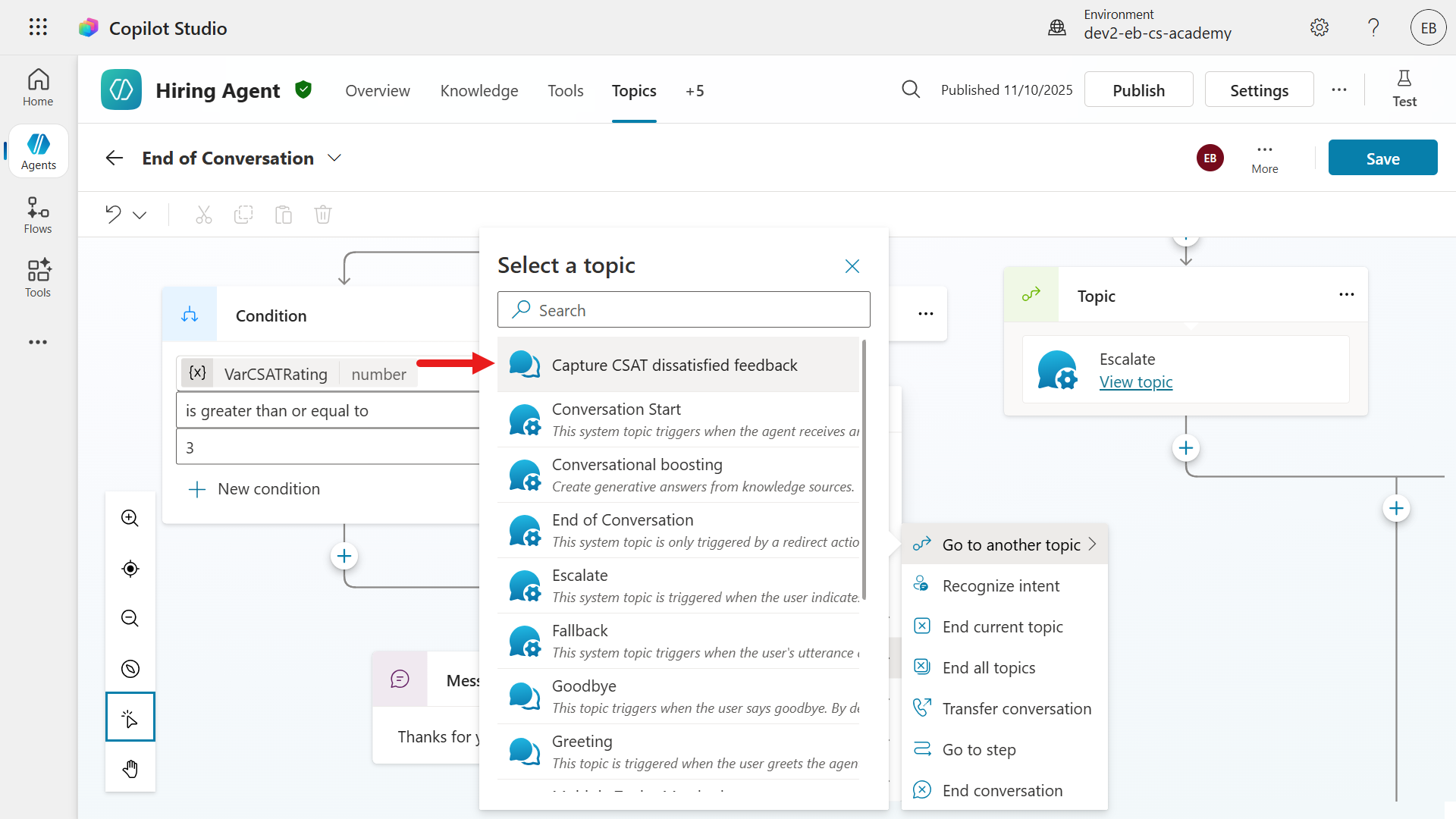Screen dimensions: 1456x819
Task: Open Tools in the left sidebar
Action: (x=38, y=279)
